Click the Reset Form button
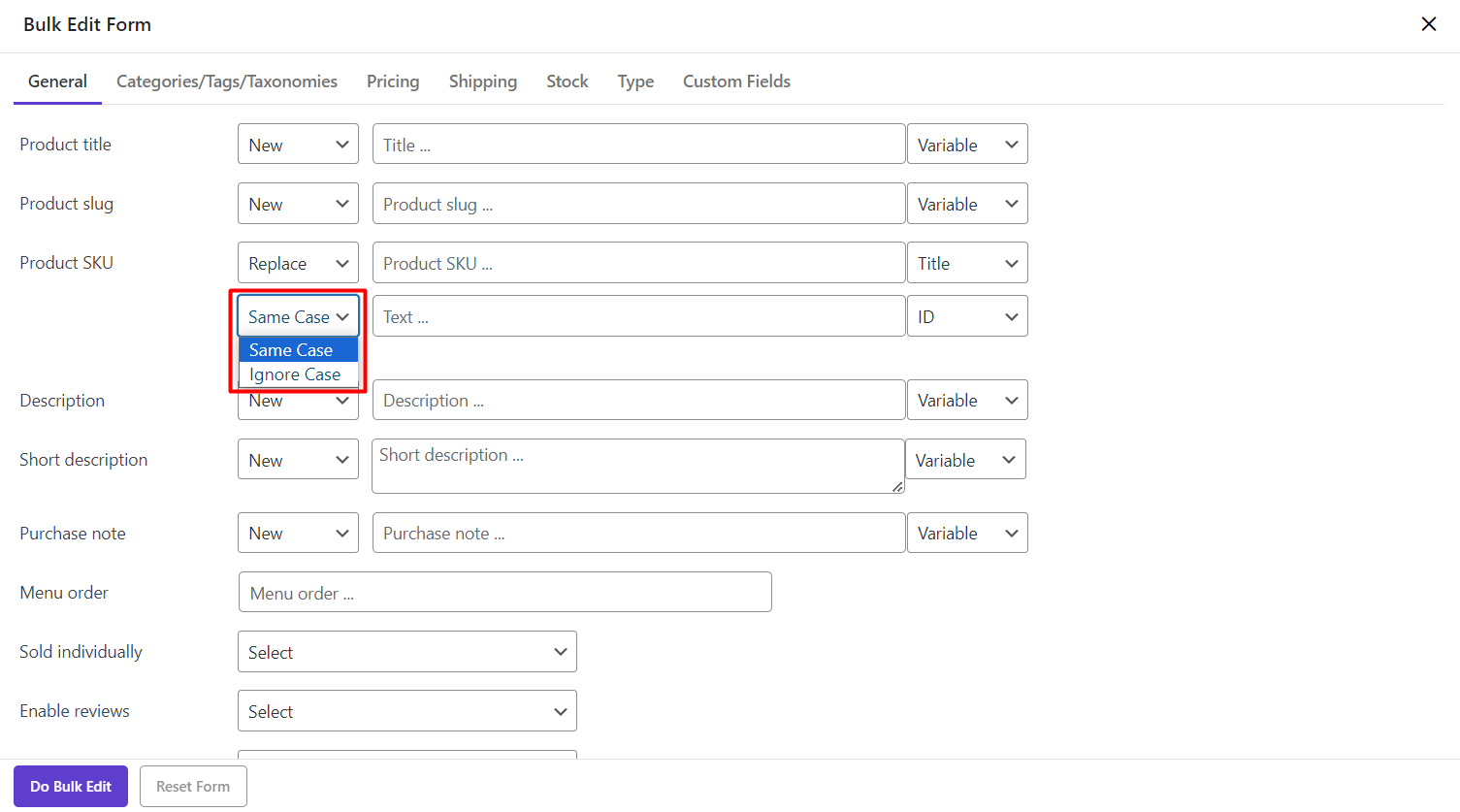The height and width of the screenshot is (812, 1460). [193, 786]
